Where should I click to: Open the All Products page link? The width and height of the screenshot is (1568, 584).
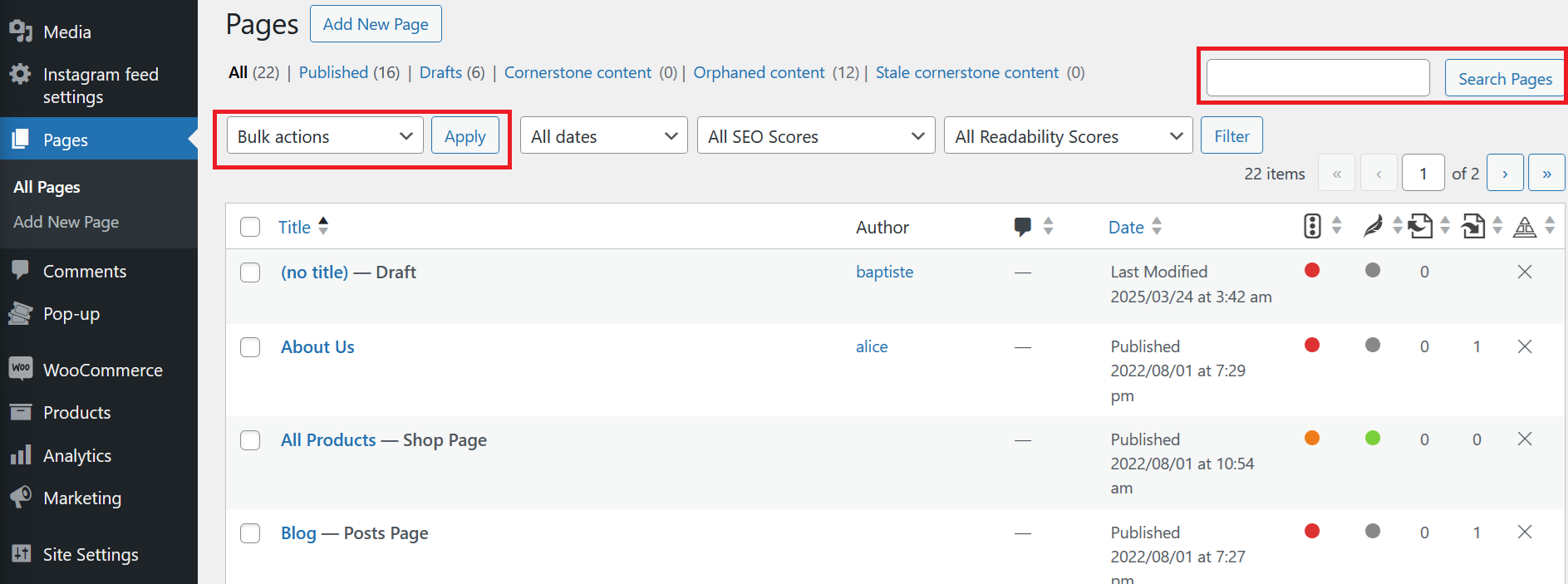tap(328, 440)
